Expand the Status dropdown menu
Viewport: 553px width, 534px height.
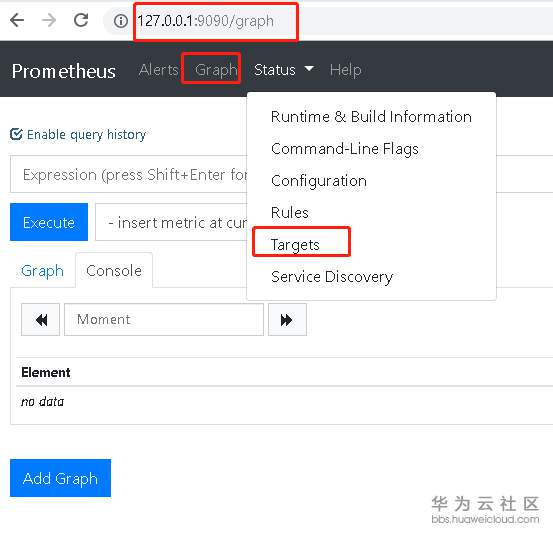point(283,69)
